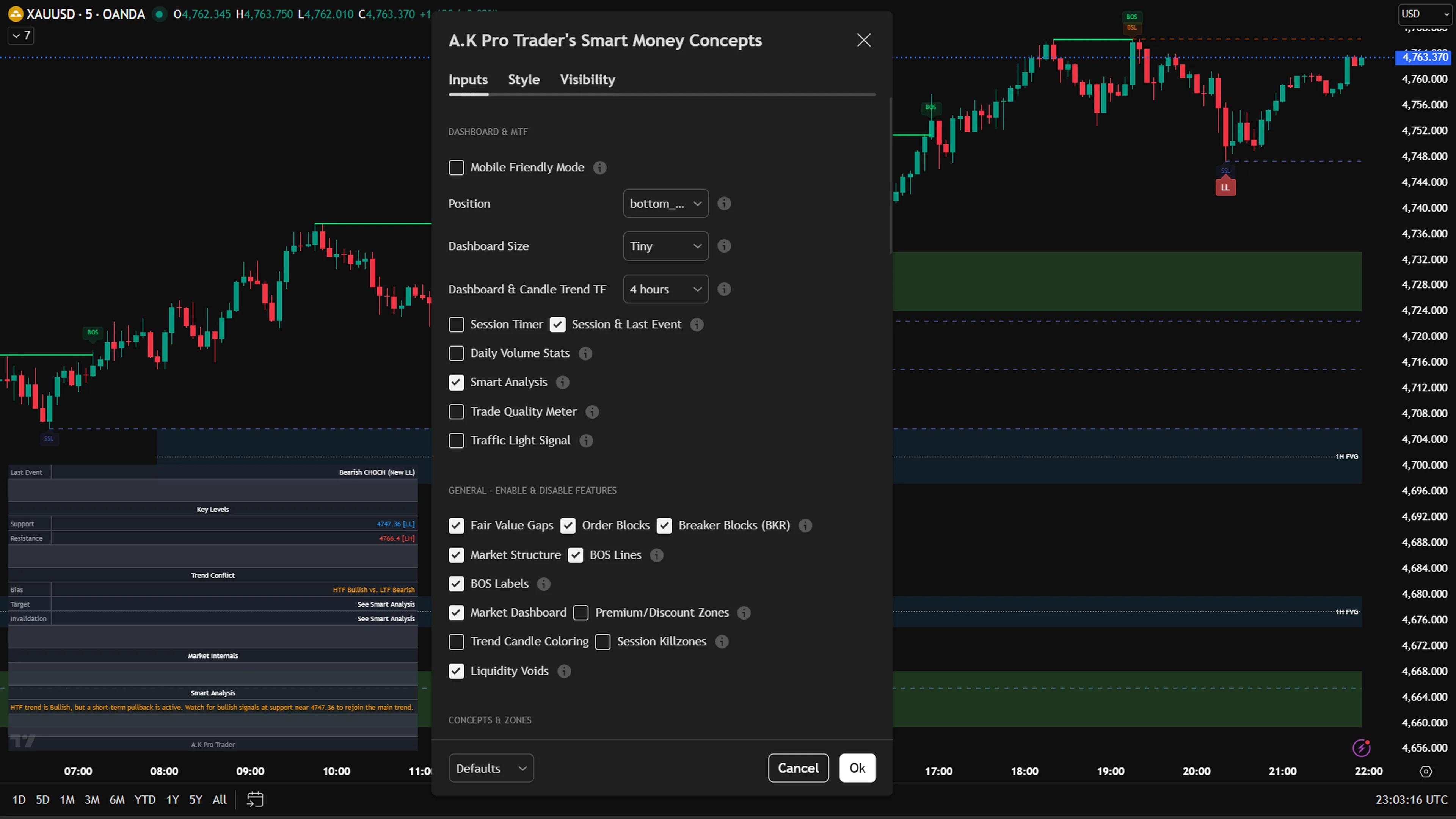Open the Dashboard & Candle Trend TF dropdown

point(665,289)
